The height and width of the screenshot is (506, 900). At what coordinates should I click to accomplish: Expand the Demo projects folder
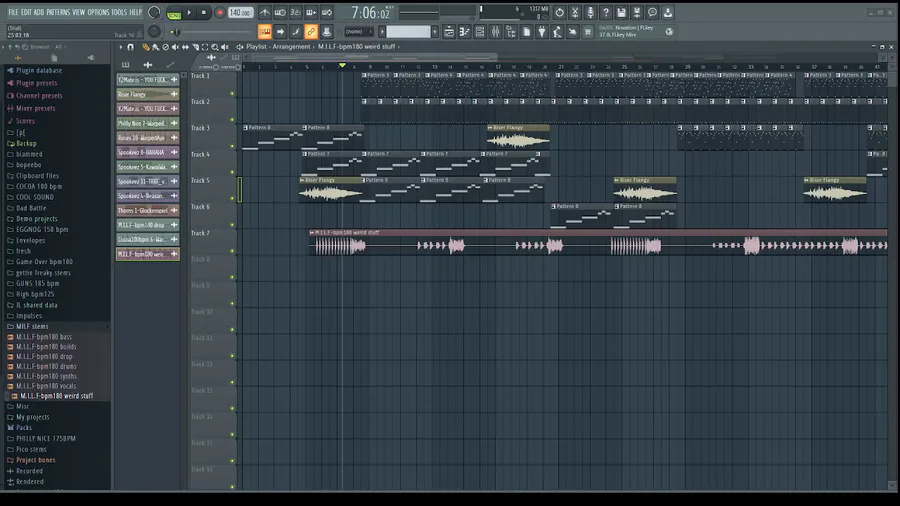37,219
